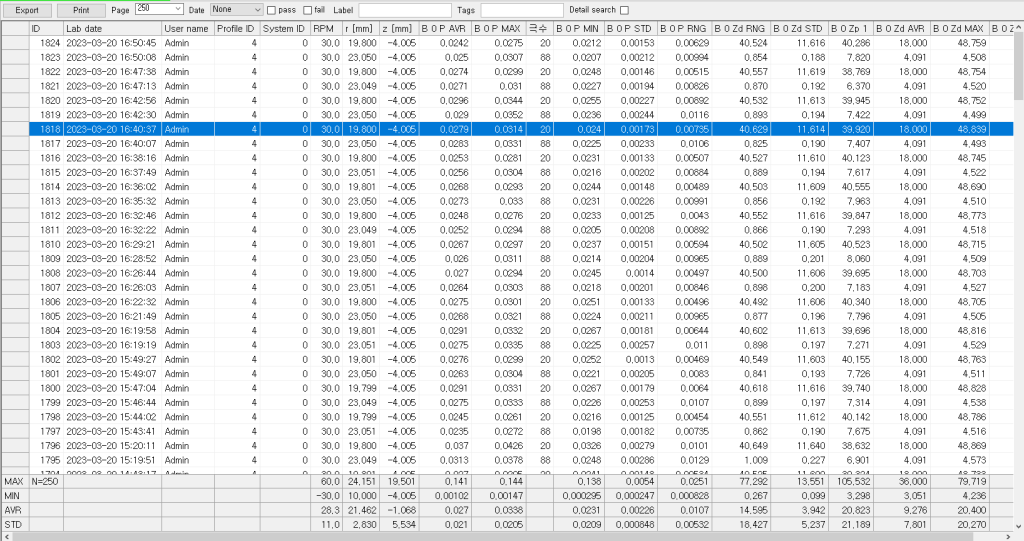Click the ID column header
The height and width of the screenshot is (541, 1024).
click(45, 29)
